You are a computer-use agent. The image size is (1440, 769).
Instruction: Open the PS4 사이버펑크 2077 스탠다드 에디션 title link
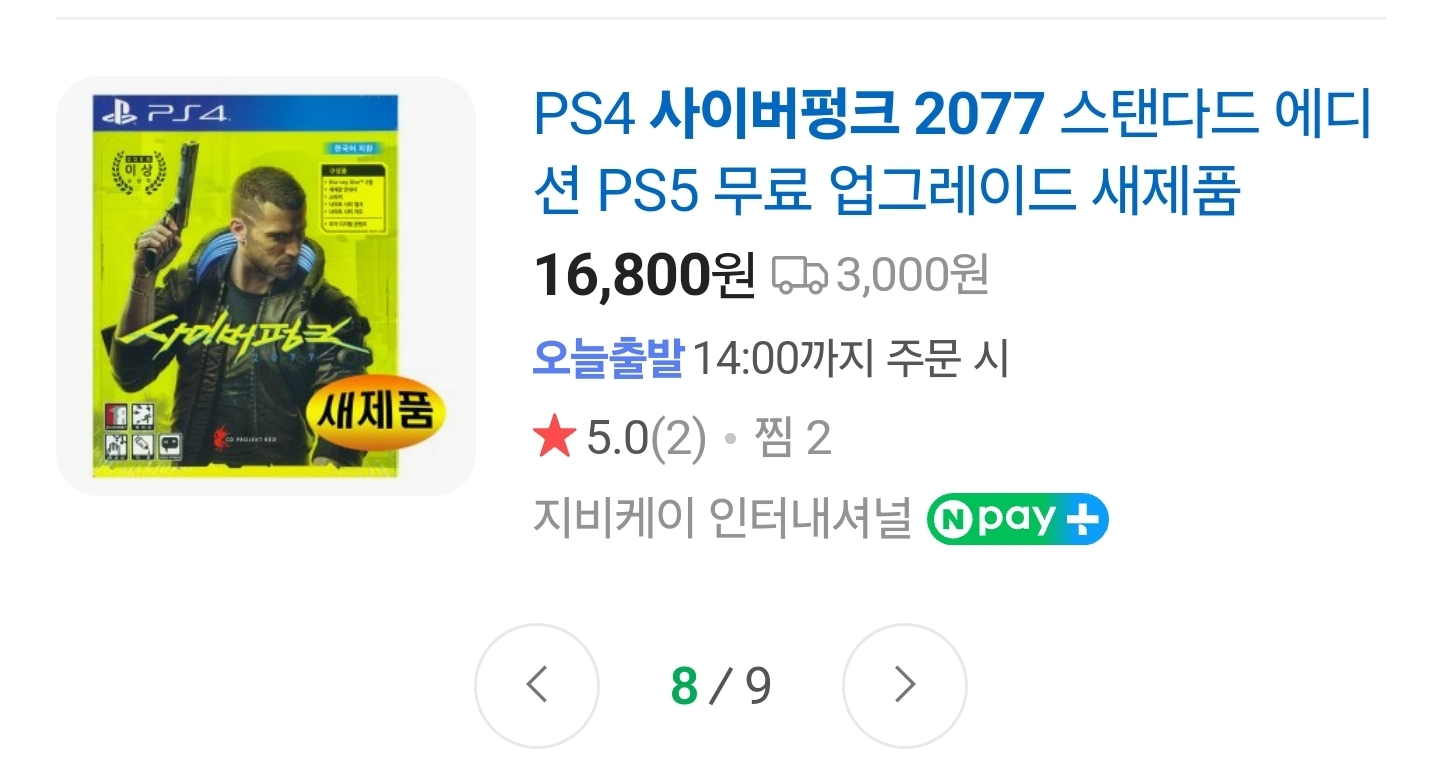pyautogui.click(x=953, y=155)
